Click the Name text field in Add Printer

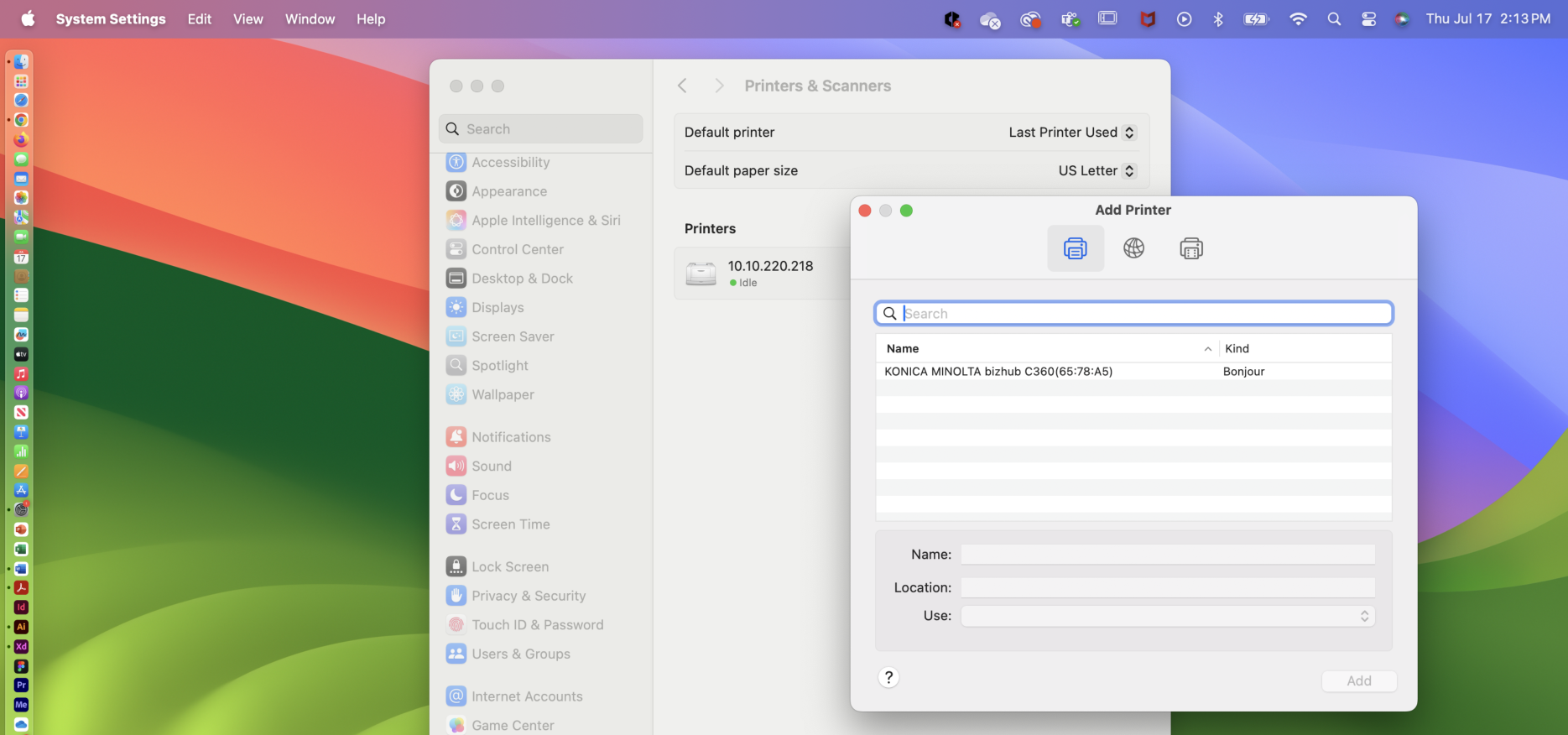[1168, 555]
